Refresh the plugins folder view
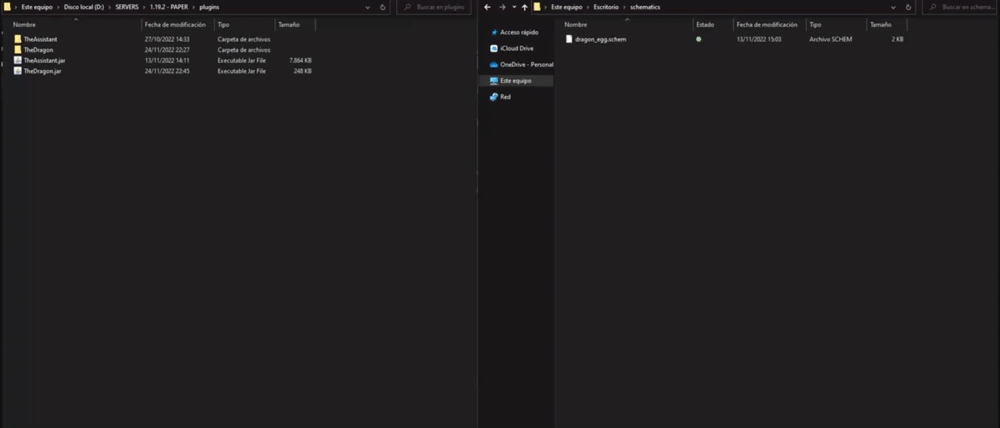 (x=383, y=7)
